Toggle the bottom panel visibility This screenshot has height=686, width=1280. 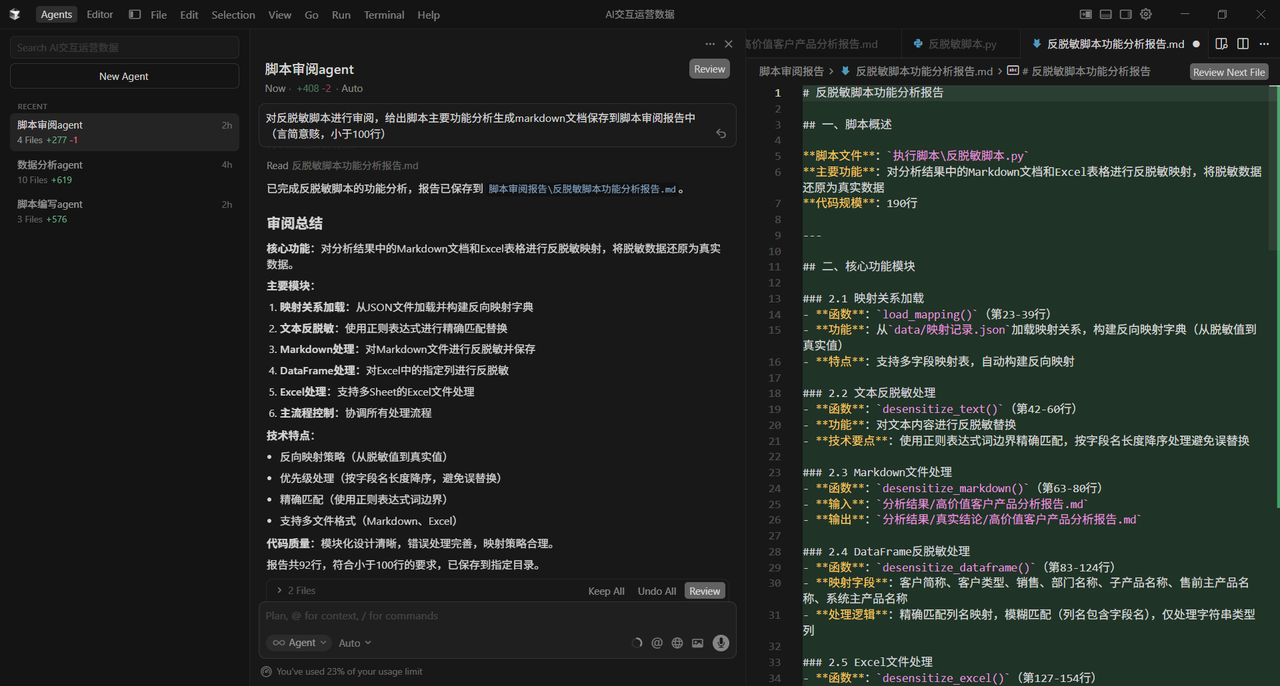pyautogui.click(x=1105, y=13)
